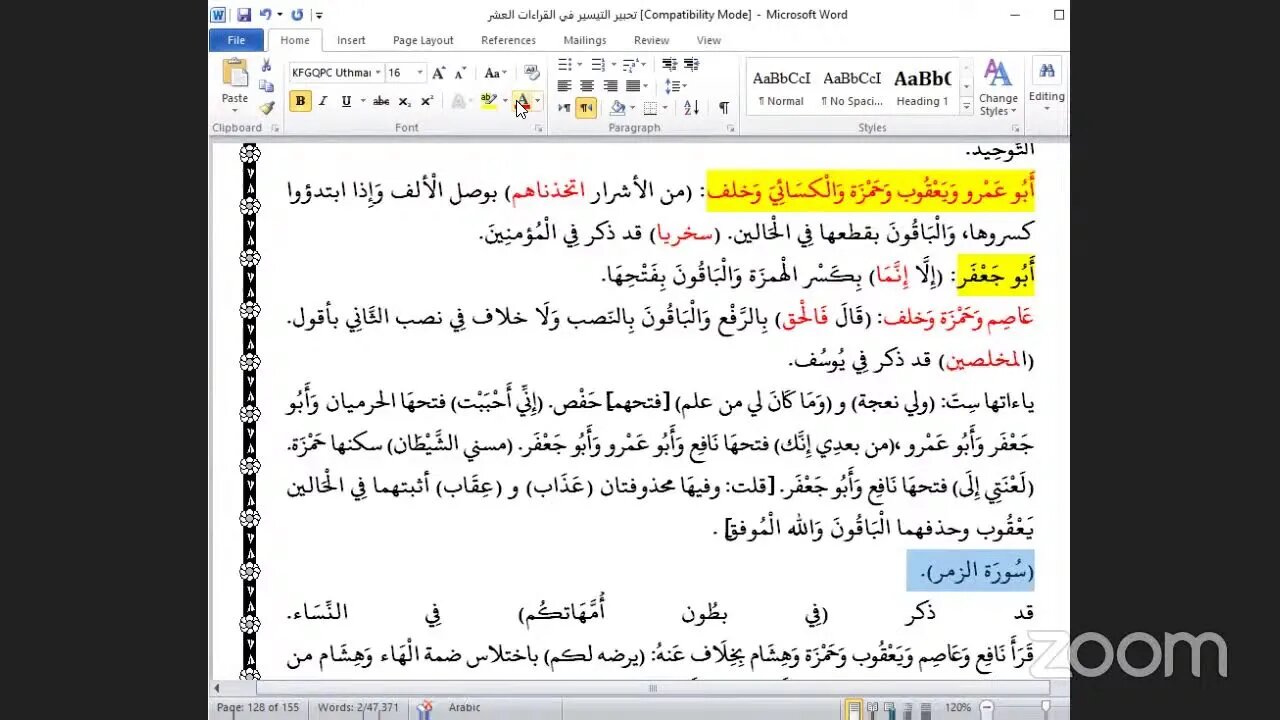Toggle Left-to-Right text direction
The width and height of the screenshot is (1280, 720).
click(565, 108)
